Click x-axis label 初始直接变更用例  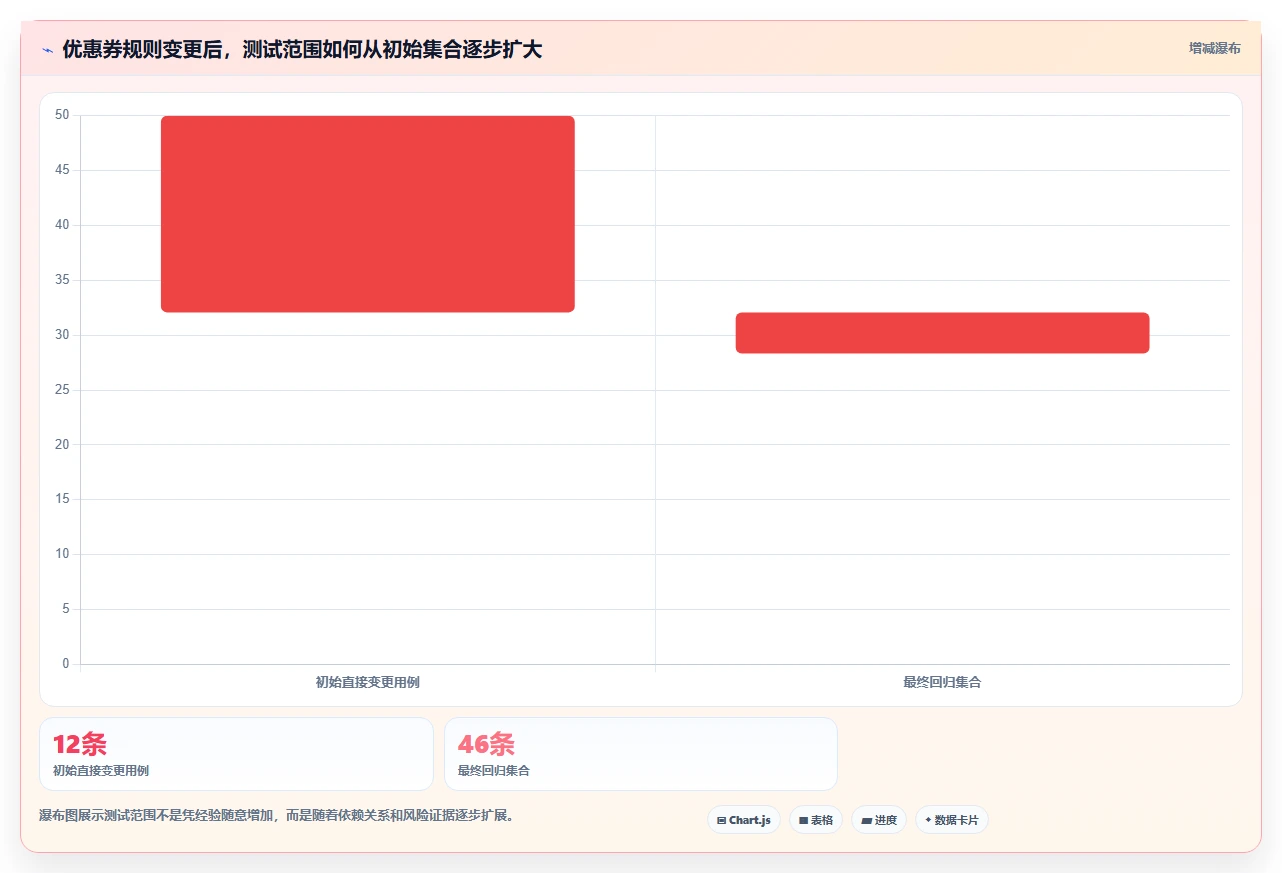click(x=367, y=682)
